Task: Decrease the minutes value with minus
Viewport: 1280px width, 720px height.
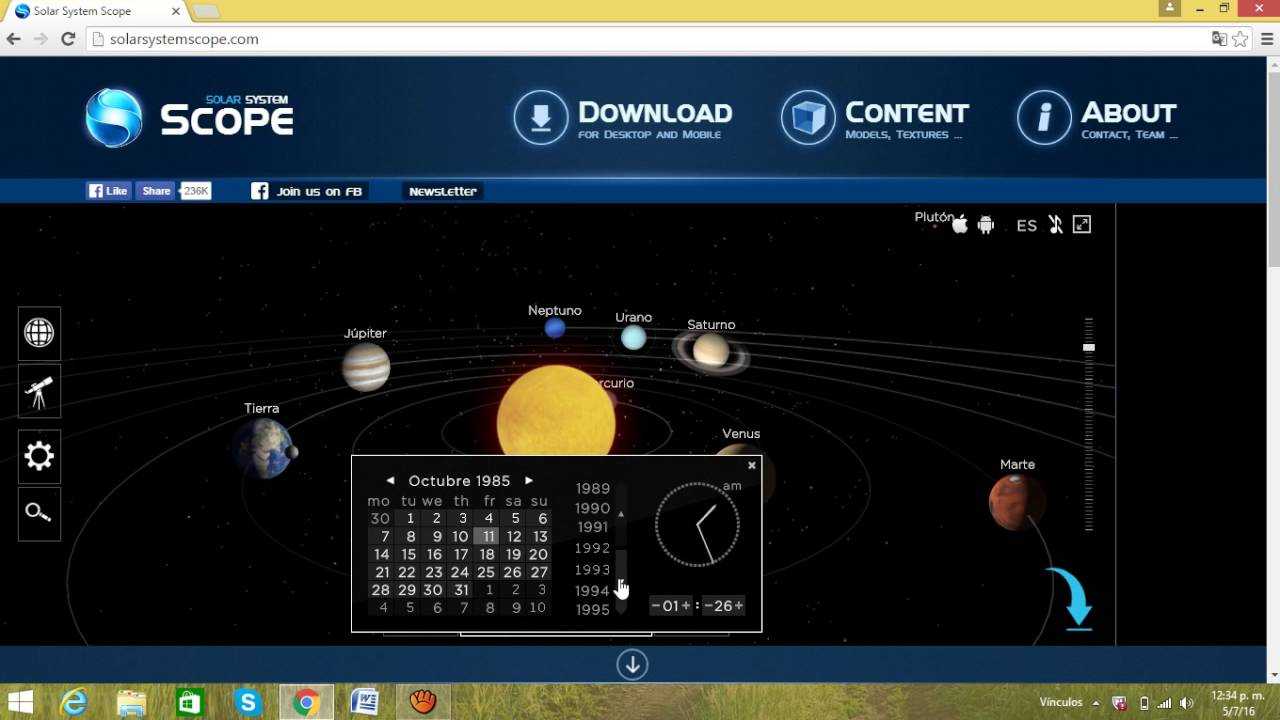Action: point(708,606)
